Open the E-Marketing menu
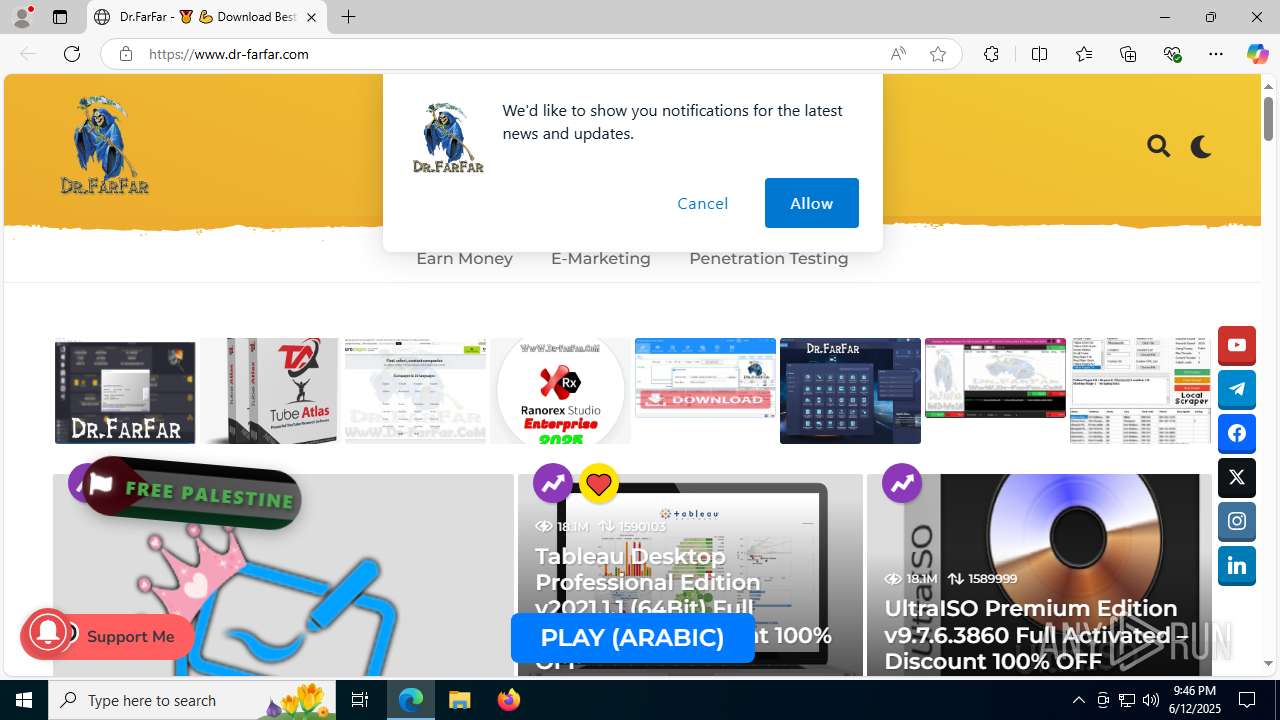 click(600, 258)
